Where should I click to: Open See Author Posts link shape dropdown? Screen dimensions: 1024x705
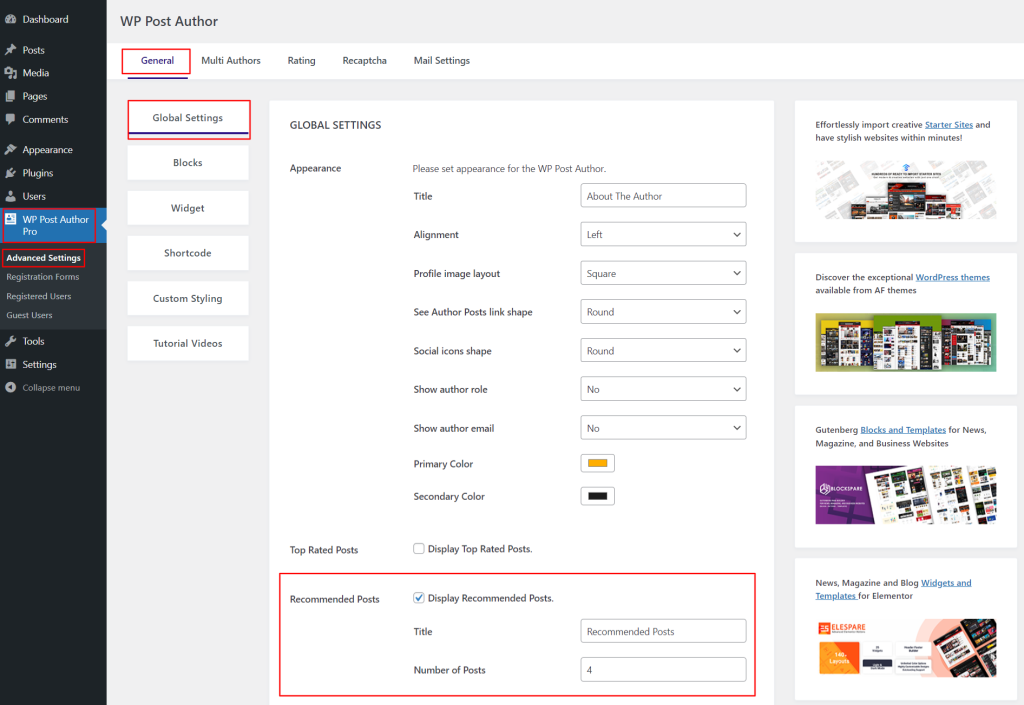tap(663, 312)
